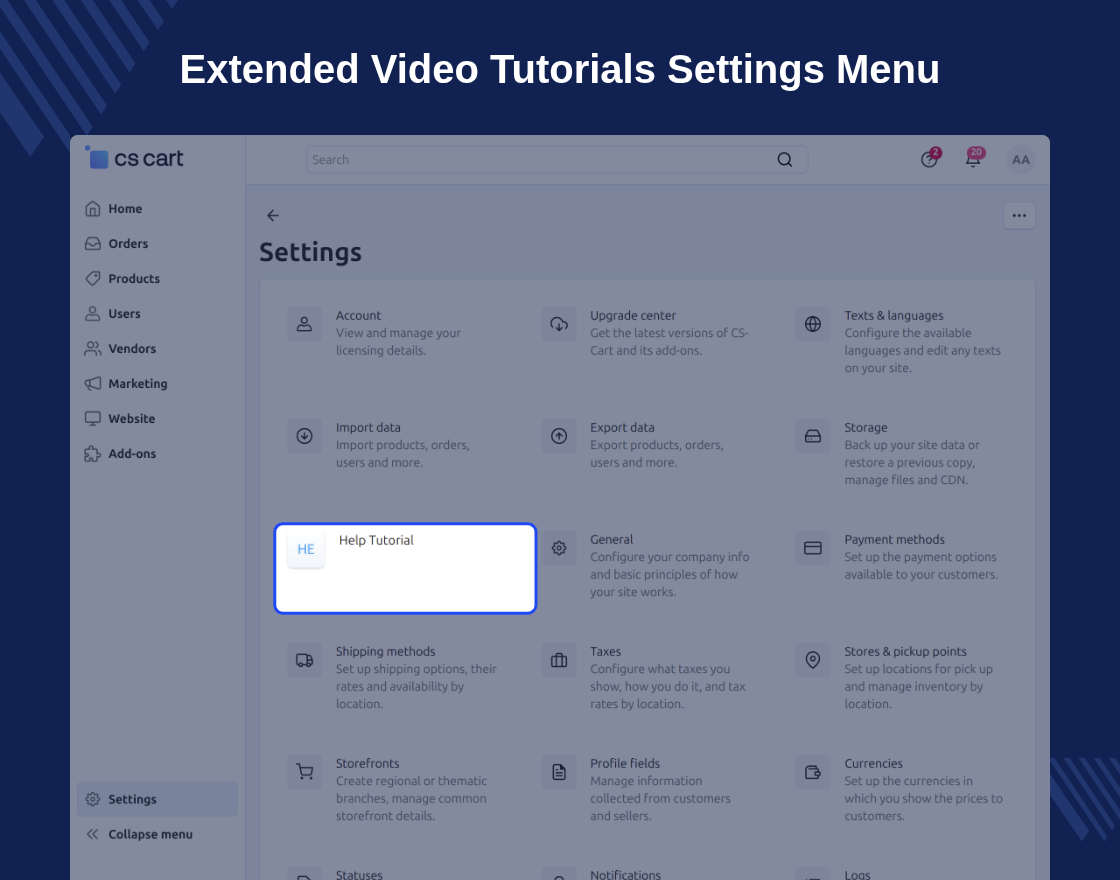Click the Export data up-arrow icon
Screen dimensions: 1120x880
pos(559,436)
